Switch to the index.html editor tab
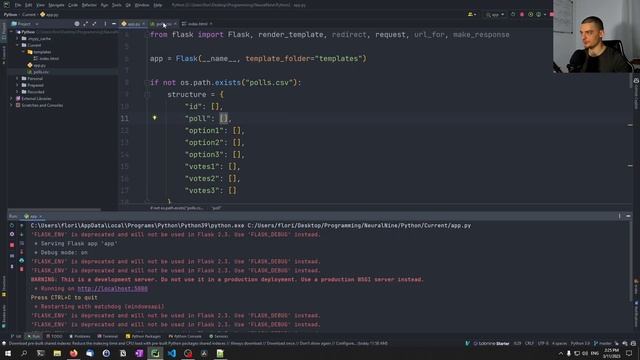Screen dimensions: 640x360 [x=198, y=24]
